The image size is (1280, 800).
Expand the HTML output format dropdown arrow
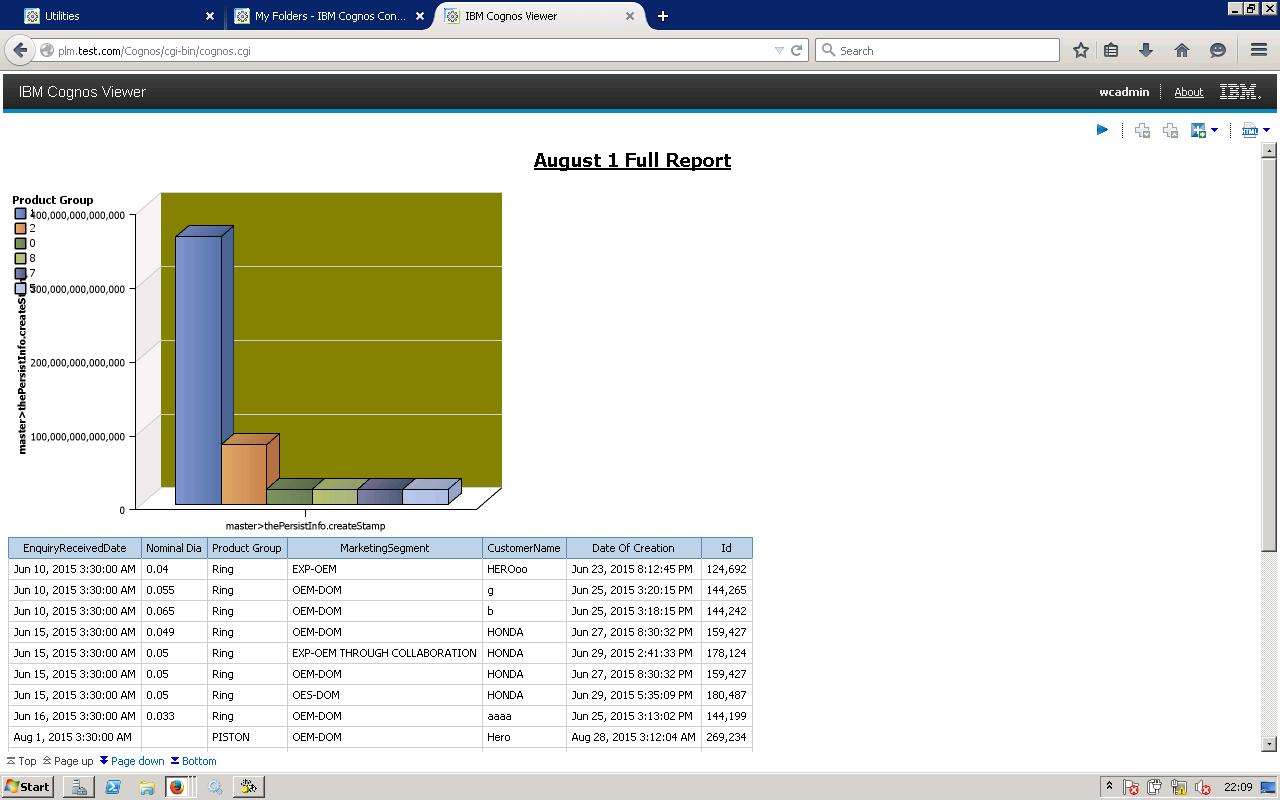click(x=1266, y=130)
